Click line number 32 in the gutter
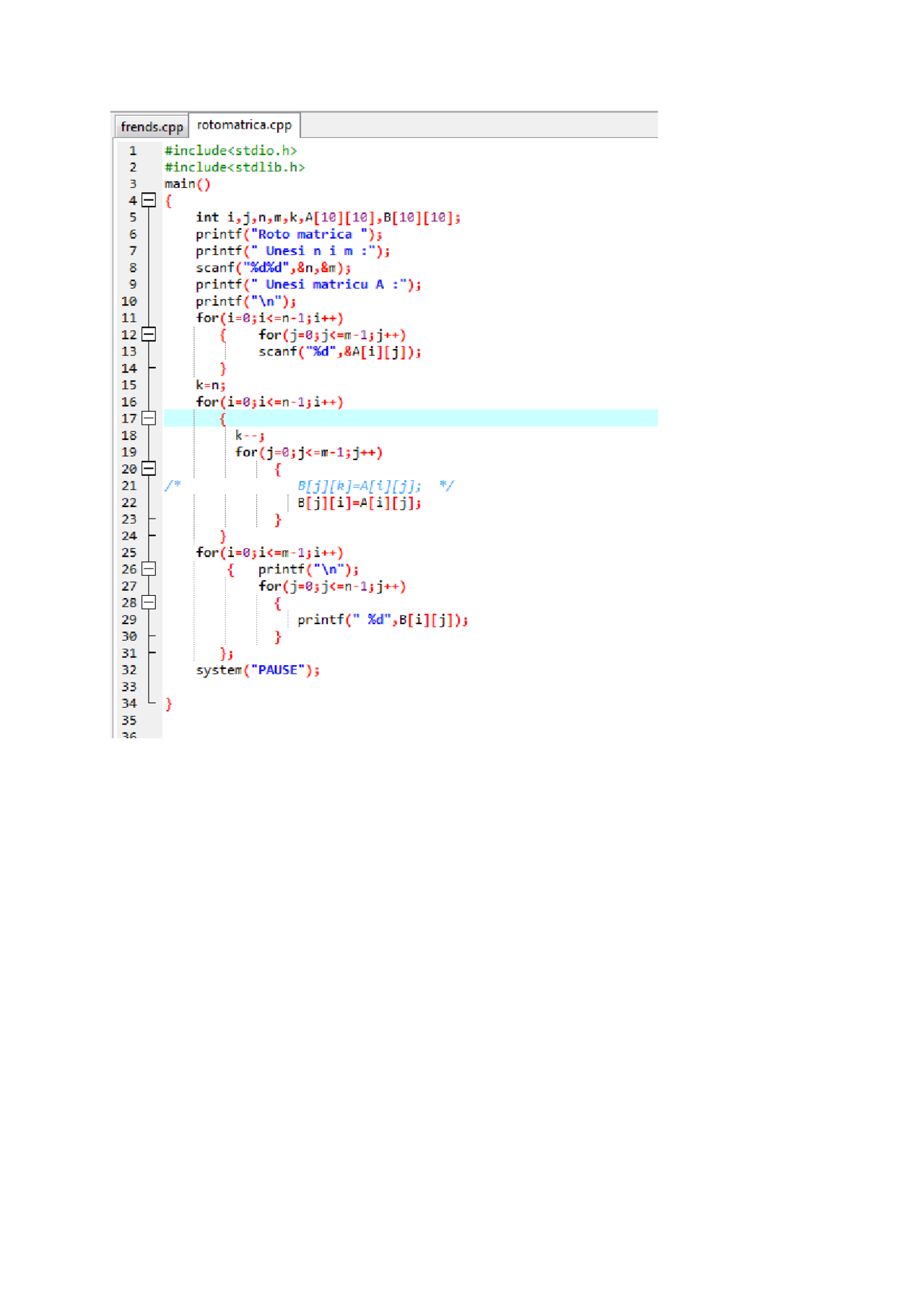This screenshot has height=1308, width=924. coord(129,670)
